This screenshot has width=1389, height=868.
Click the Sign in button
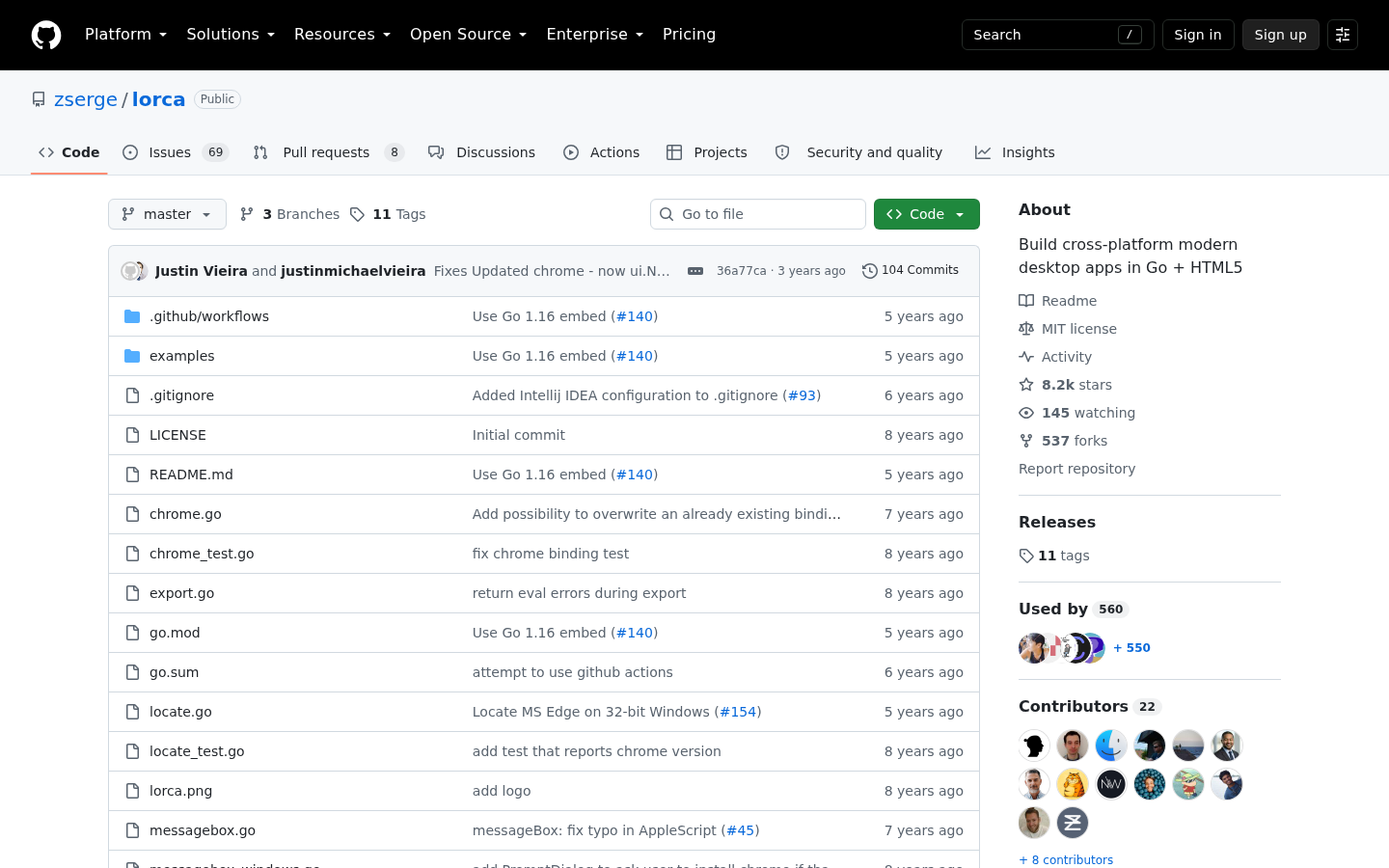(1198, 35)
